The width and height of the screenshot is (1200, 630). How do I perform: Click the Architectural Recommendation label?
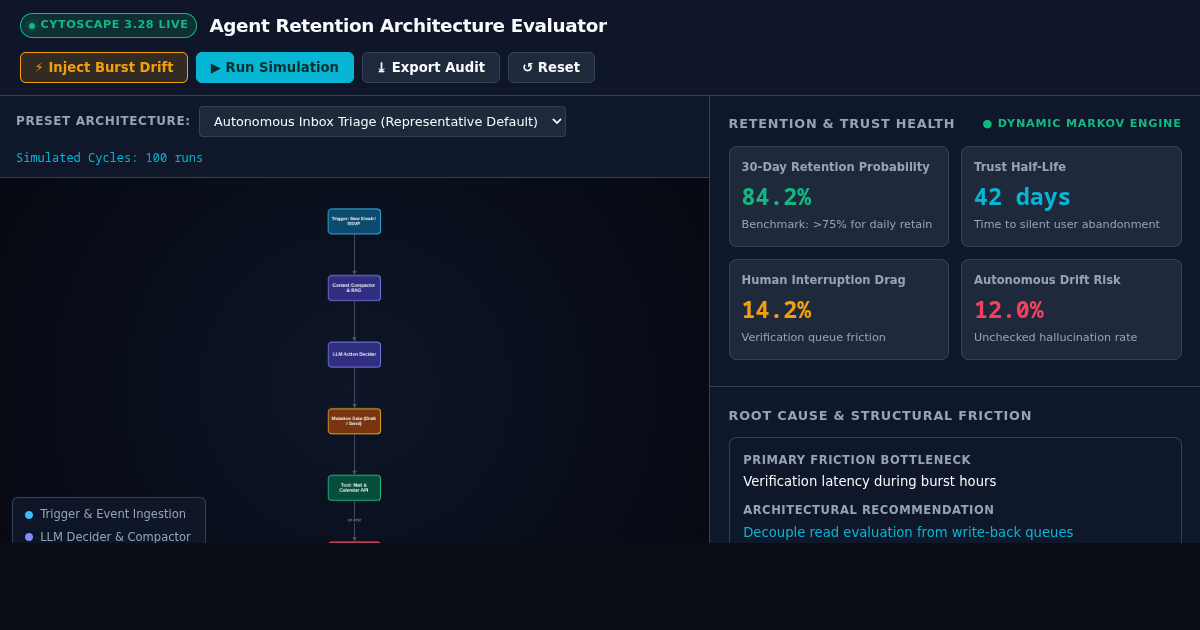(x=869, y=510)
